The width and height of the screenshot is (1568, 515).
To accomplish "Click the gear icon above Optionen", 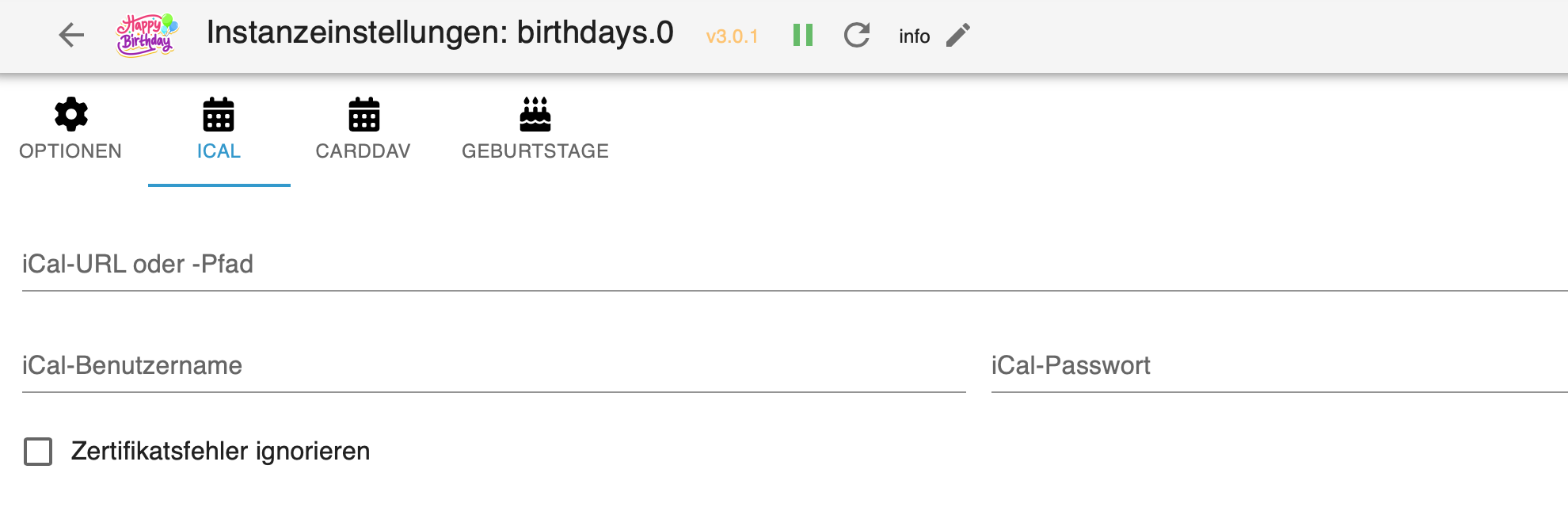I will (x=71, y=115).
